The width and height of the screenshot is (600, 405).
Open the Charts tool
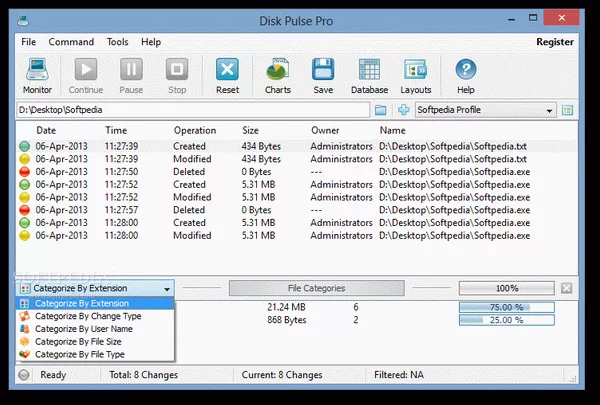pos(278,76)
